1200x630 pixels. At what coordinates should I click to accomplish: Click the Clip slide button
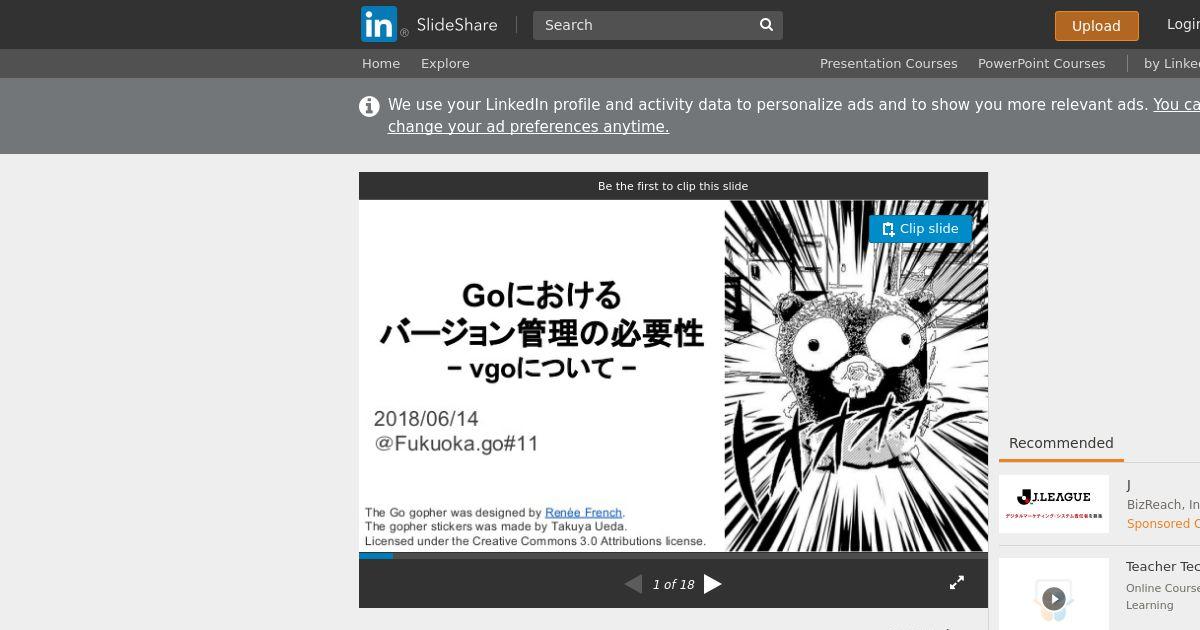coord(920,229)
